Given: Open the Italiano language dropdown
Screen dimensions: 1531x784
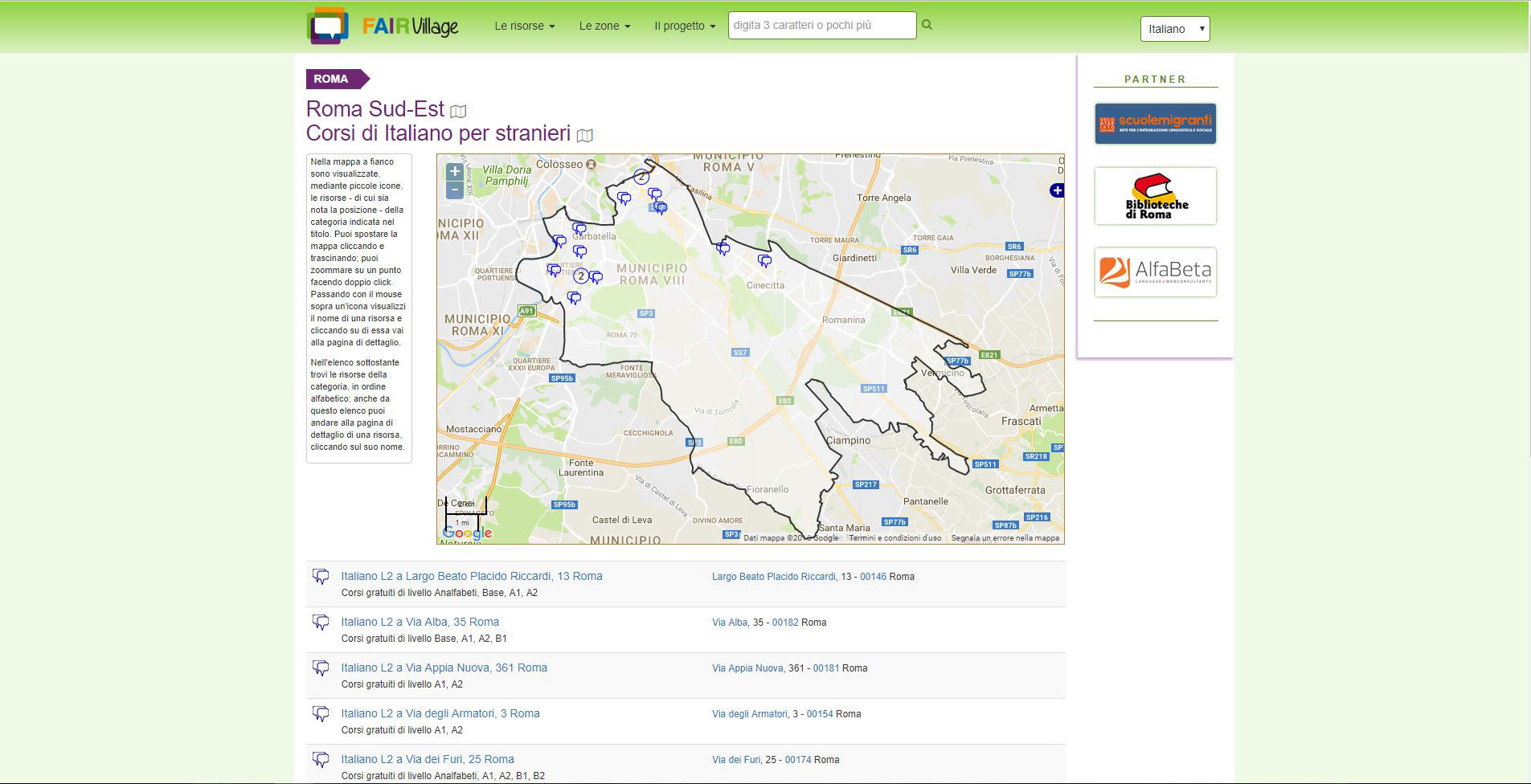Looking at the screenshot, I should [1175, 29].
